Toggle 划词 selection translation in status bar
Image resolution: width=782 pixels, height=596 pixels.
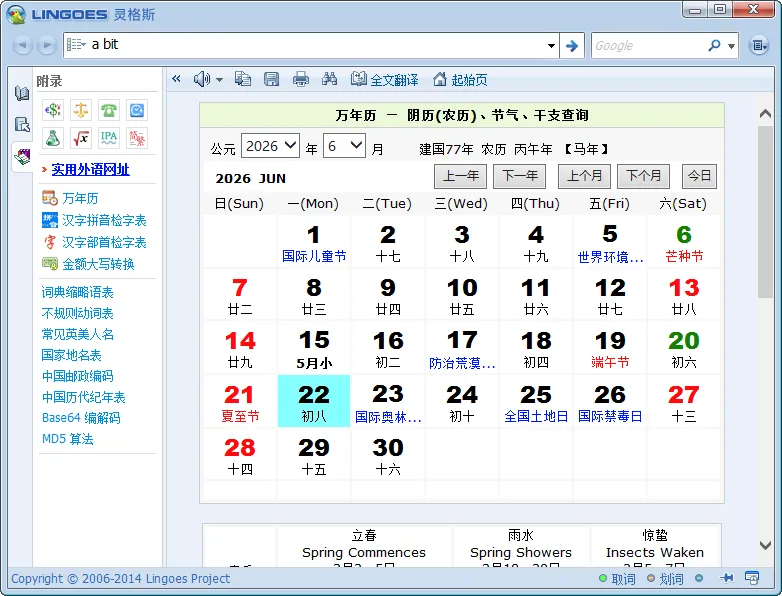(665, 579)
